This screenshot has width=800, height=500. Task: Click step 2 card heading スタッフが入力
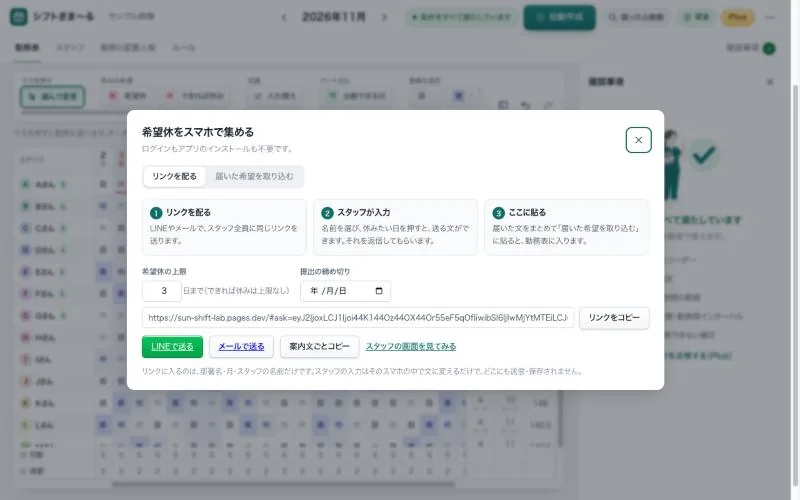pyautogui.click(x=363, y=212)
